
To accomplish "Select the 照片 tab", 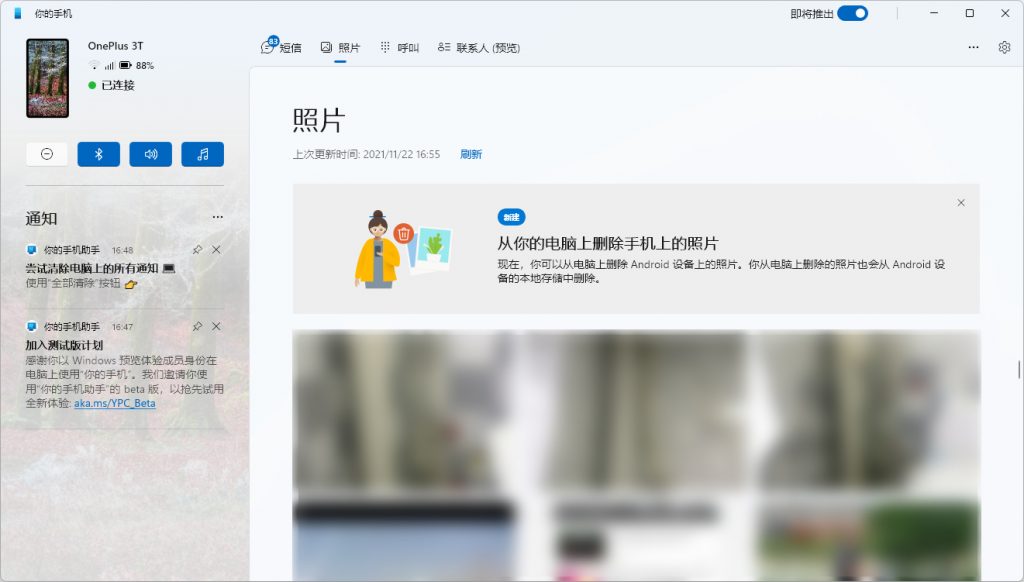I will click(x=340, y=46).
